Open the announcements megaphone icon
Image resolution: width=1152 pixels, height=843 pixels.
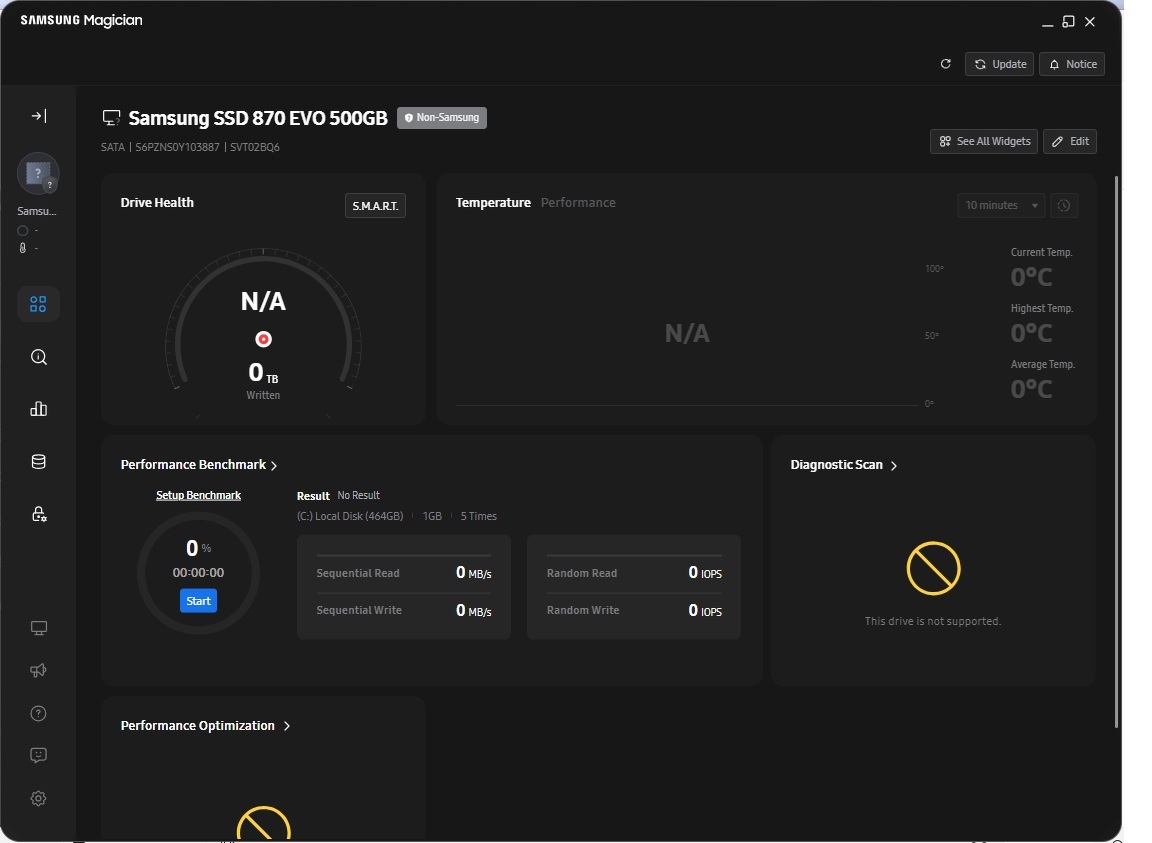(39, 670)
